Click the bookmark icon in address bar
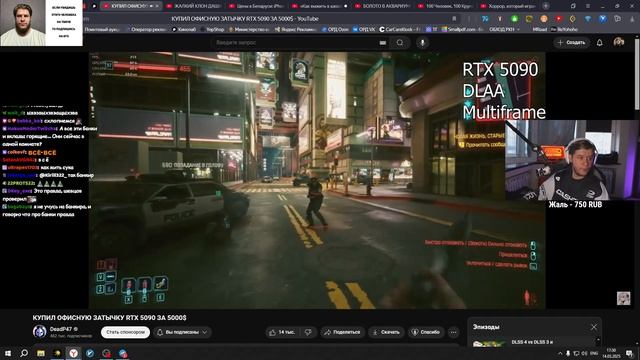The width and height of the screenshot is (640, 360). click(454, 19)
